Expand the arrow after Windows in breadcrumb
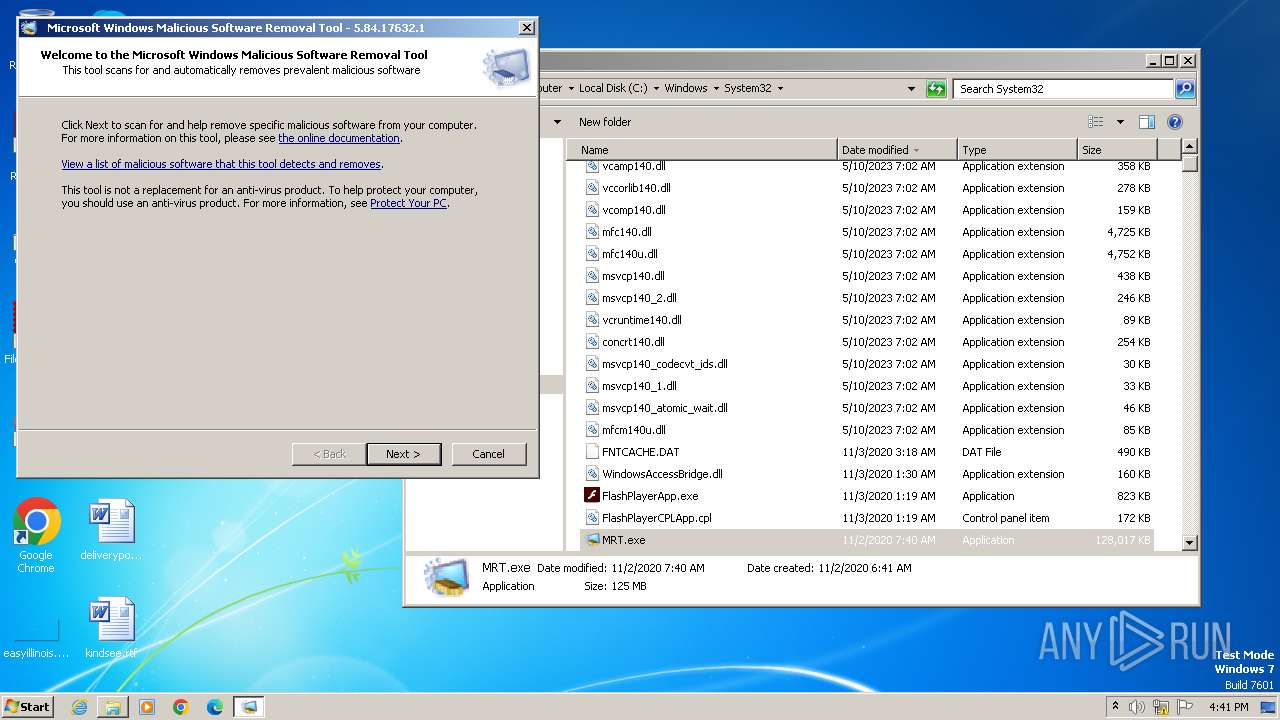This screenshot has width=1280, height=720. (x=716, y=88)
